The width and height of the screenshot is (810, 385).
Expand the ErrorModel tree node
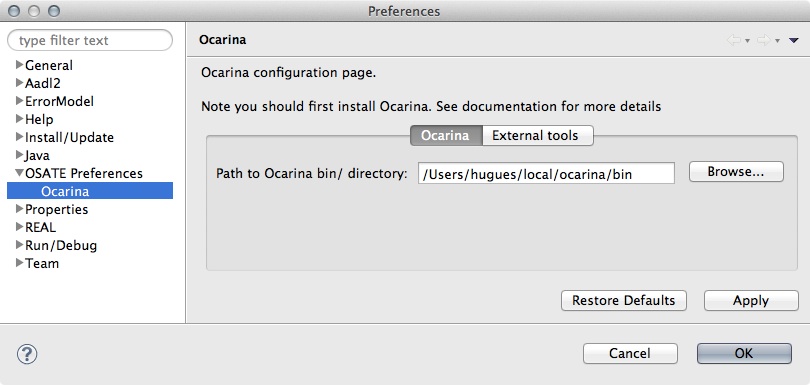(20, 101)
